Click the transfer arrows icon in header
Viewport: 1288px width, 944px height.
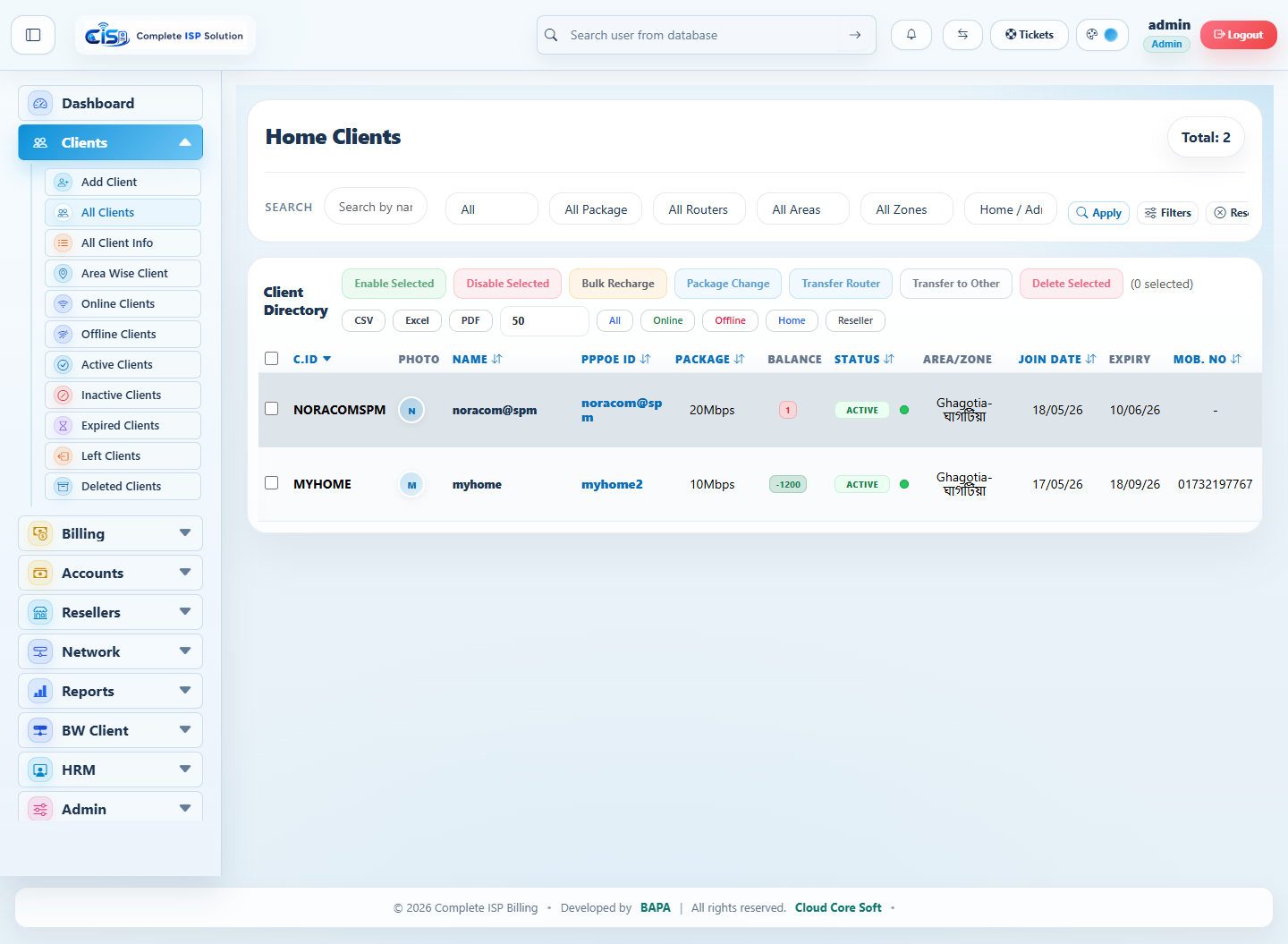[962, 35]
